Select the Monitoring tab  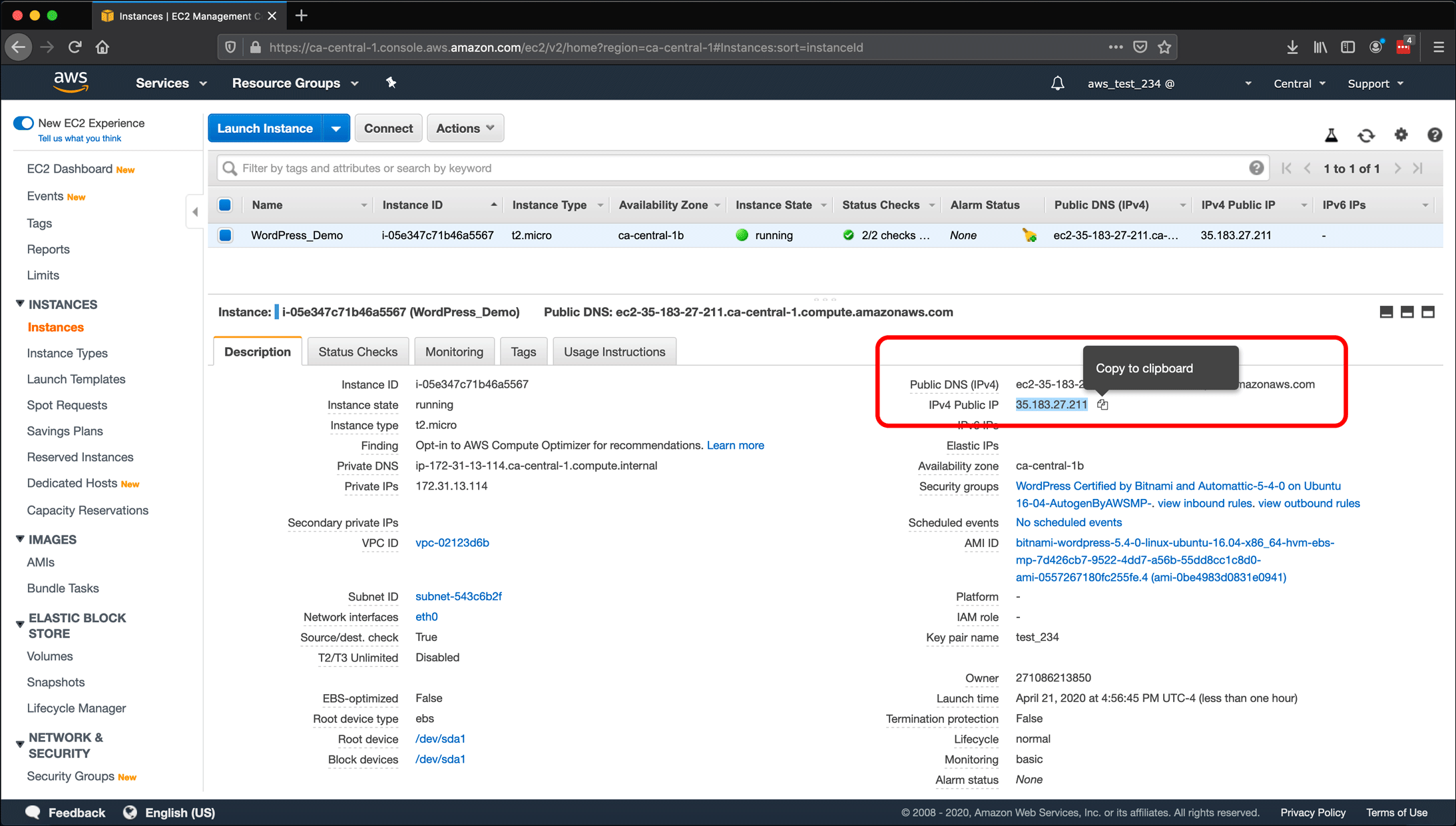point(454,351)
